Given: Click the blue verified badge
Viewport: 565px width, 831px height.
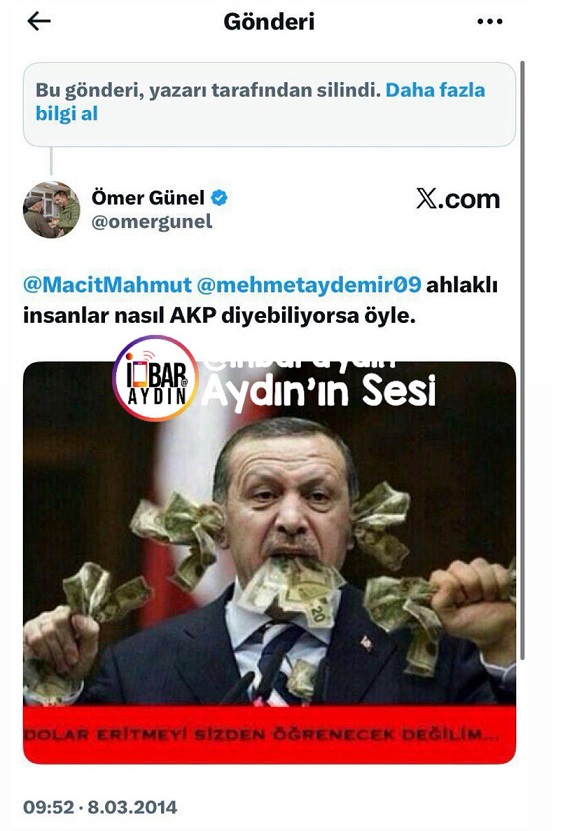Looking at the screenshot, I should point(219,198).
